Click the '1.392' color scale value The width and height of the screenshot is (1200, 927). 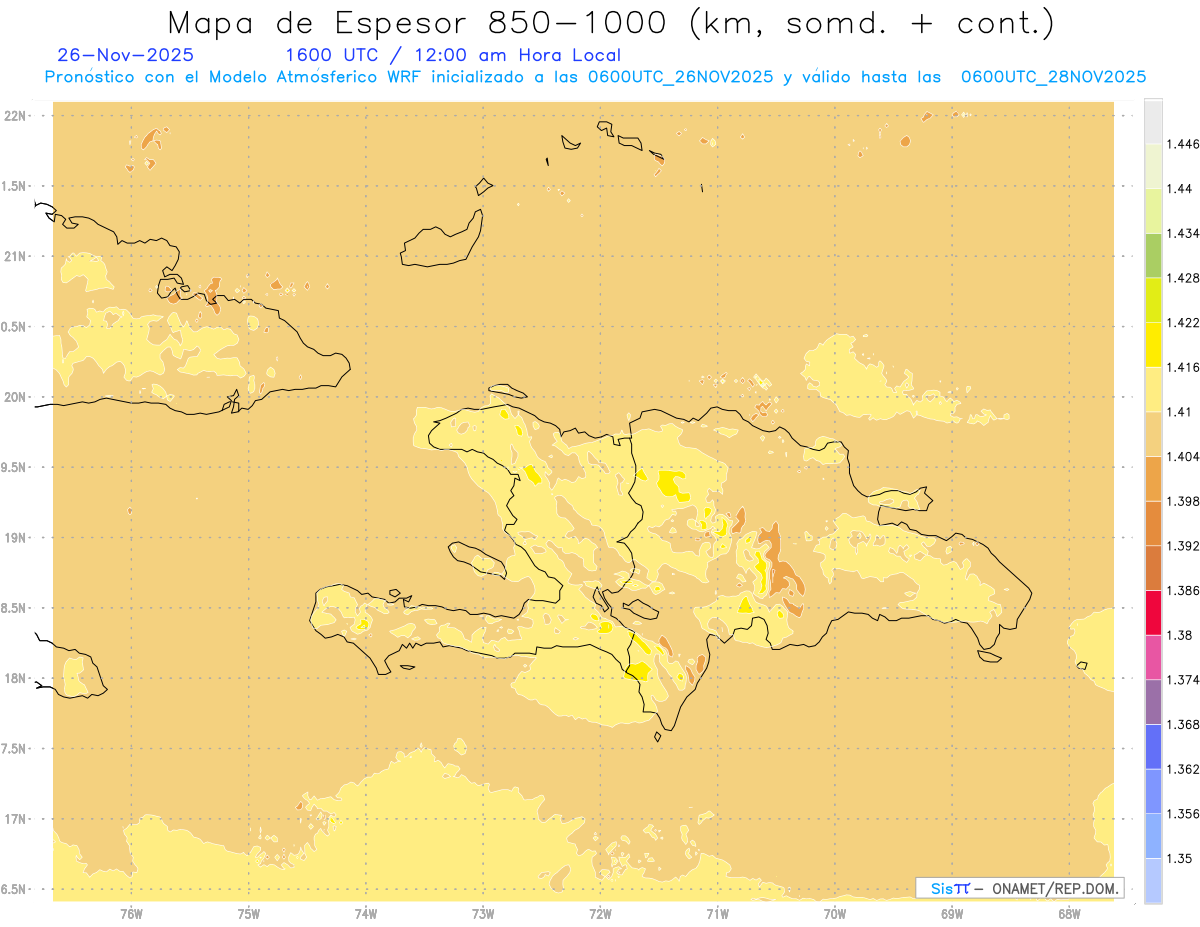1183,546
